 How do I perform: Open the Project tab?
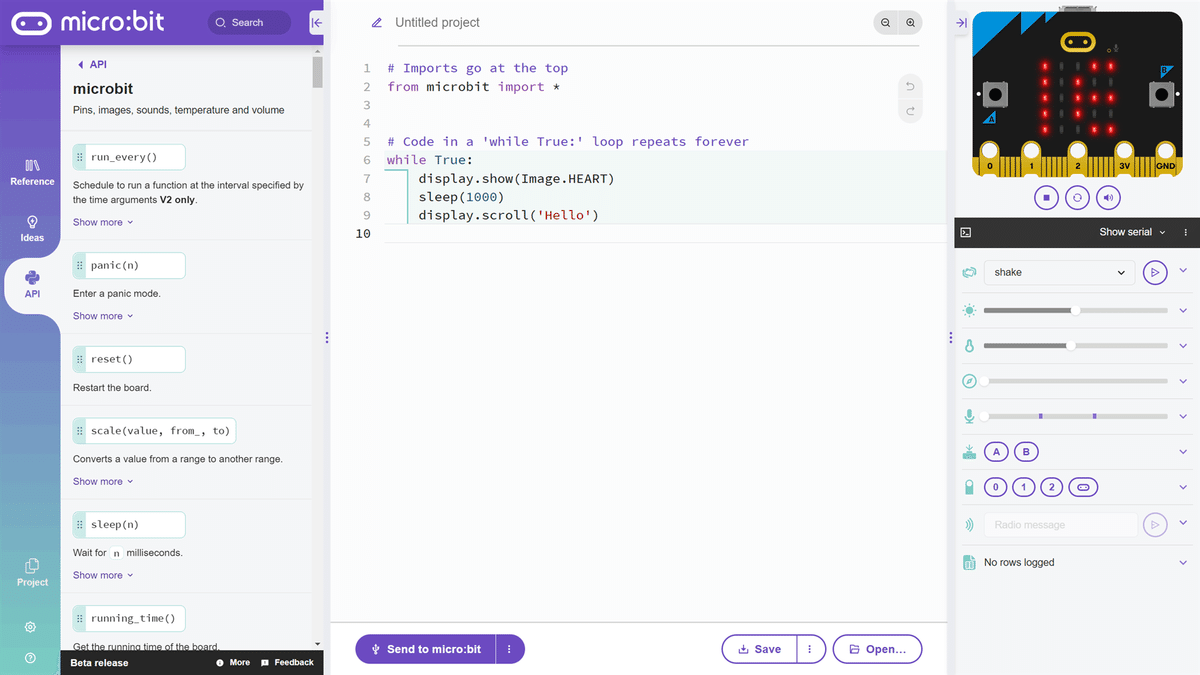tap(32, 572)
